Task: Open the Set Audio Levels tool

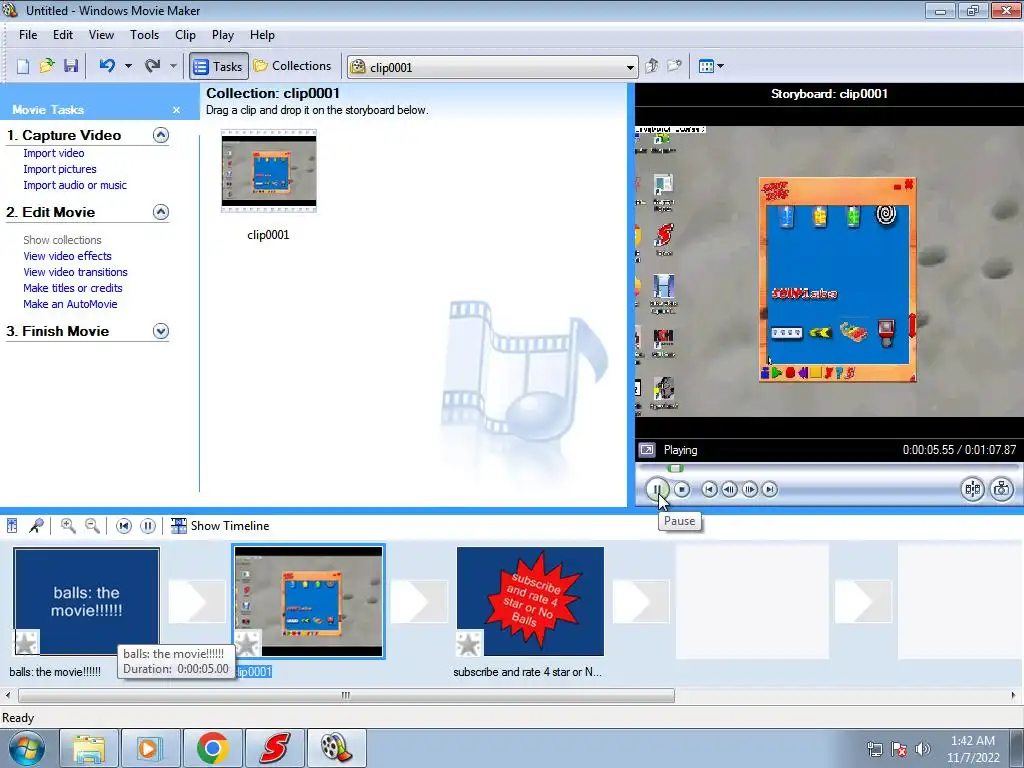Action: click(x=12, y=526)
